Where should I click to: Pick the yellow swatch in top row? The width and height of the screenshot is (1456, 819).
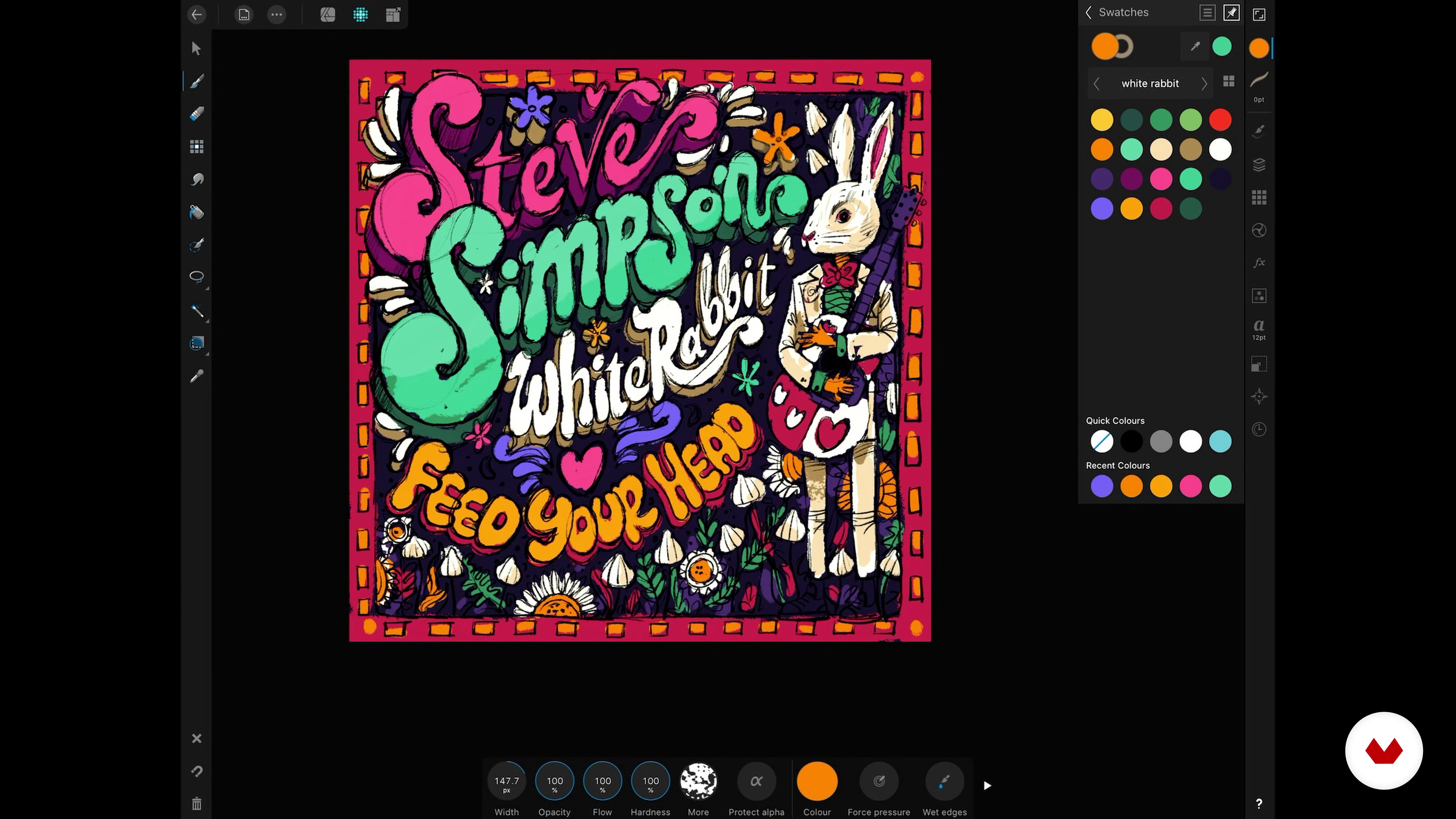point(1101,120)
